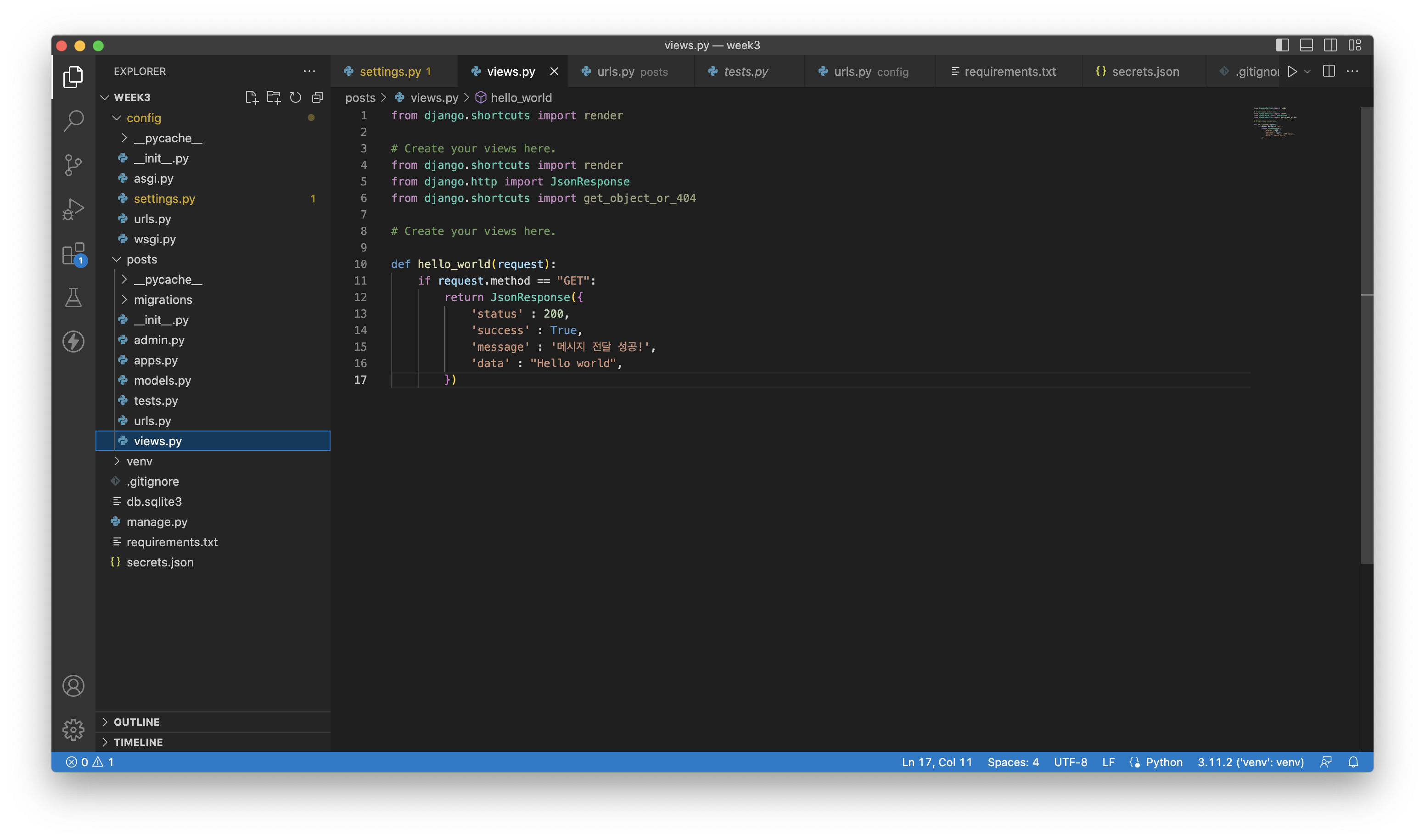
Task: Run the Python file with play icon
Action: tap(1292, 71)
